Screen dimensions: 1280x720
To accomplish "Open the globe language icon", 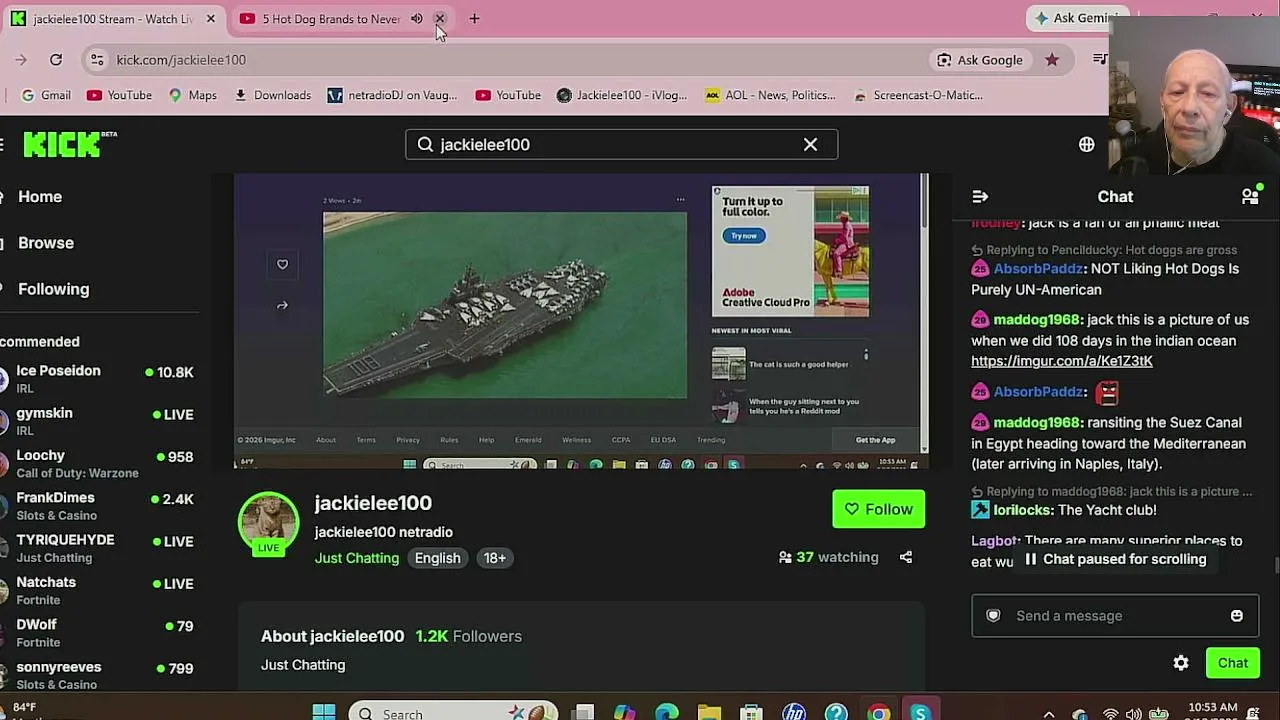I will (1087, 144).
